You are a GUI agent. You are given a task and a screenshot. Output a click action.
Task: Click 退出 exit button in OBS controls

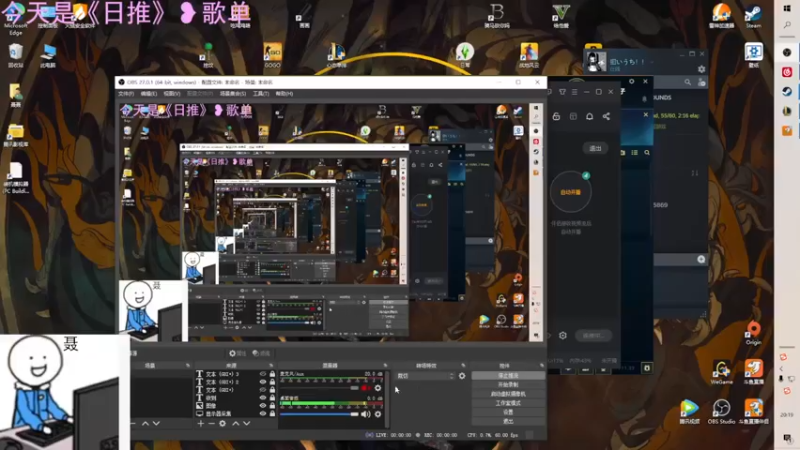pos(508,421)
